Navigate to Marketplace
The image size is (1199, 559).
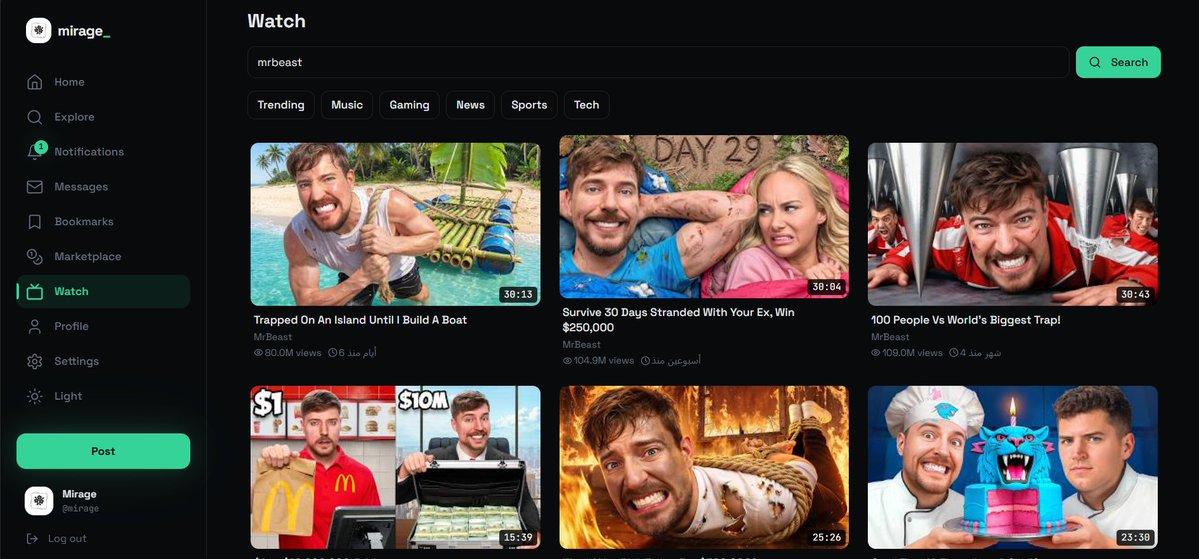[x=103, y=256]
